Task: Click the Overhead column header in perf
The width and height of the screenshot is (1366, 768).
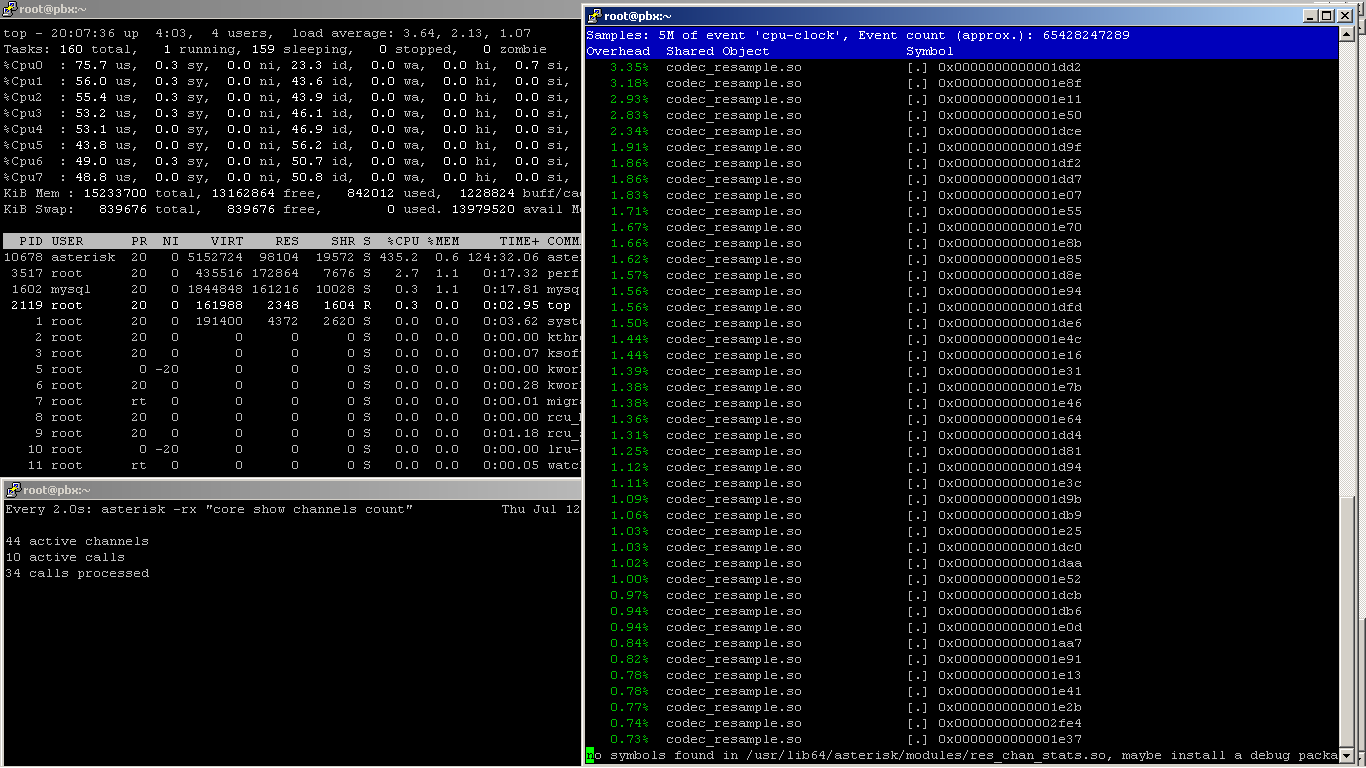Action: click(x=618, y=51)
